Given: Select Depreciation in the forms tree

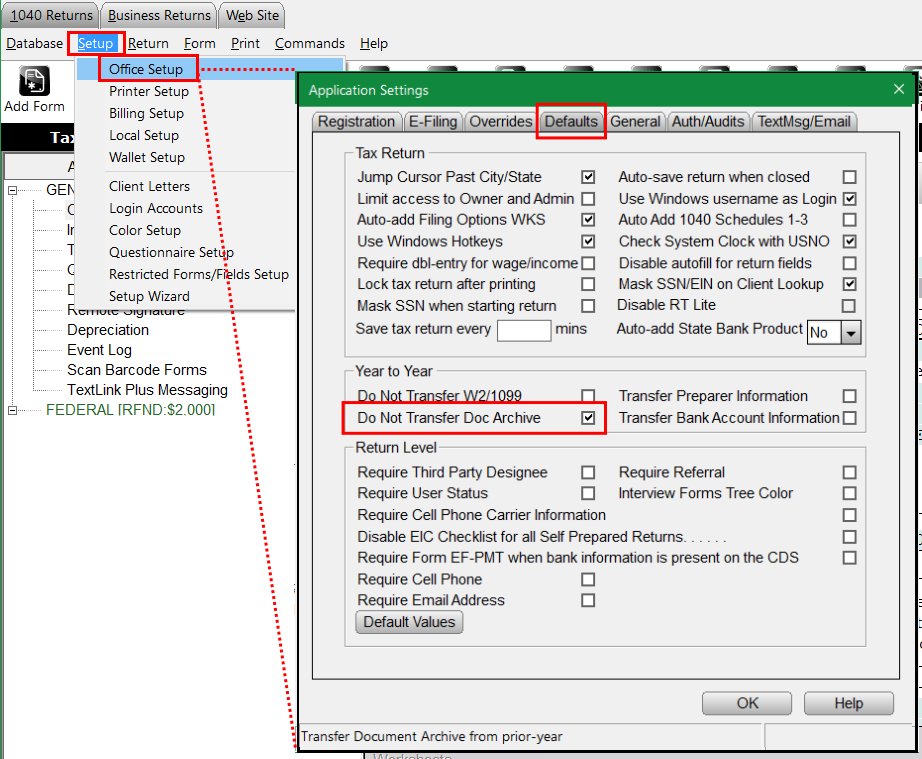Looking at the screenshot, I should click(x=108, y=330).
